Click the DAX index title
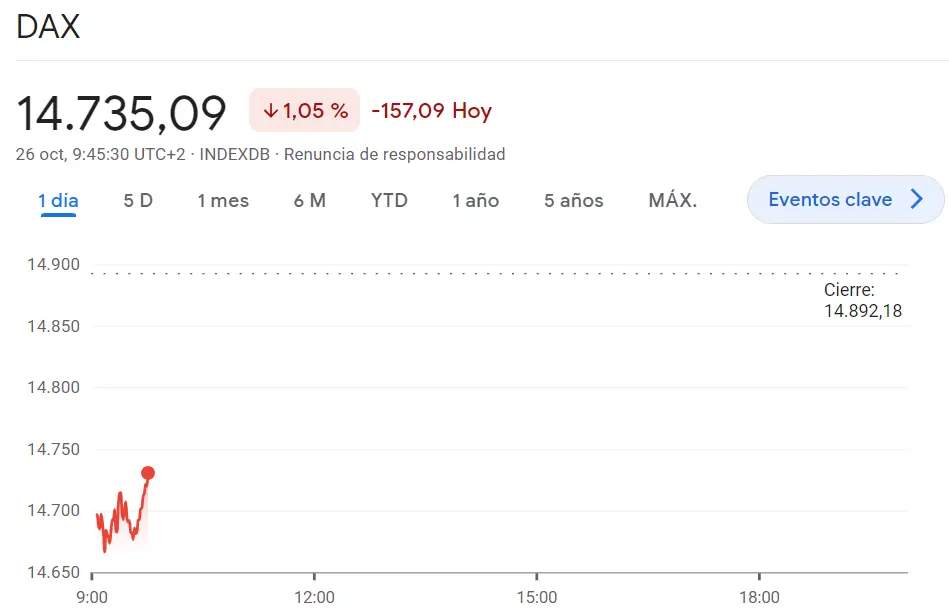Viewport: 949px width, 614px height. pyautogui.click(x=47, y=27)
